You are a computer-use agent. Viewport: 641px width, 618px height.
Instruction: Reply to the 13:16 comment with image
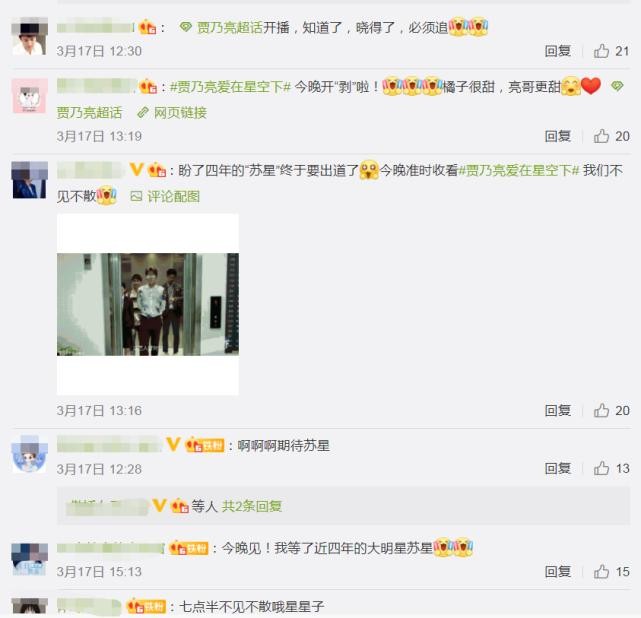click(558, 410)
